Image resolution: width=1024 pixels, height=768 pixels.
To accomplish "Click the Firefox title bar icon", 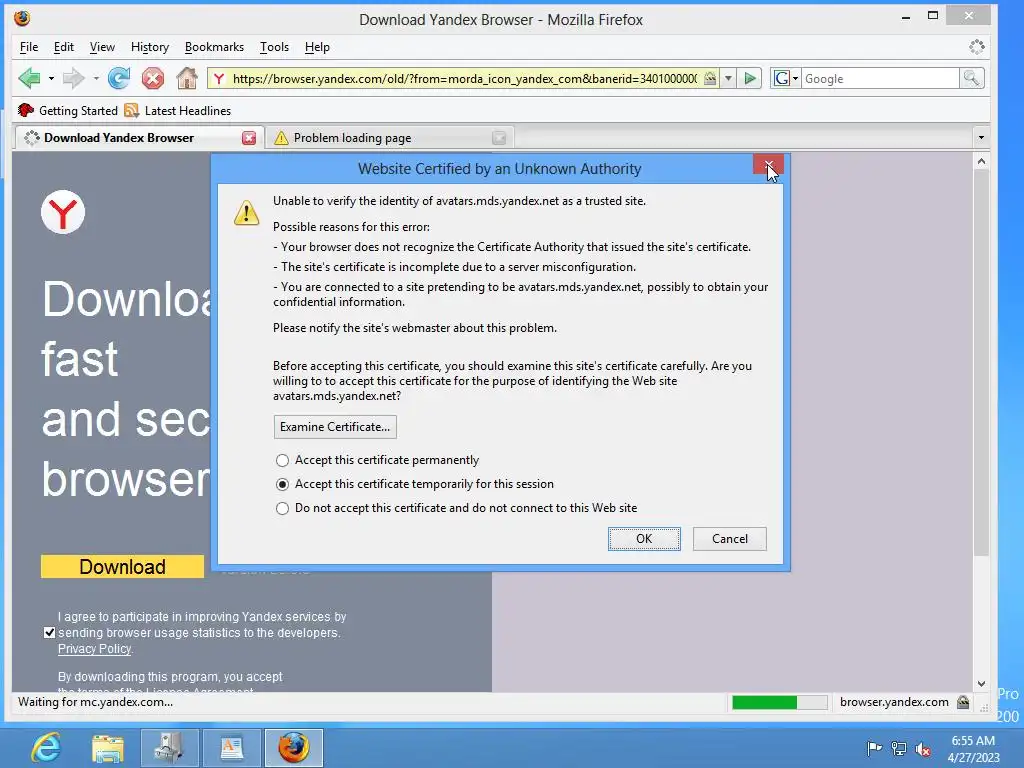I will 22,18.
